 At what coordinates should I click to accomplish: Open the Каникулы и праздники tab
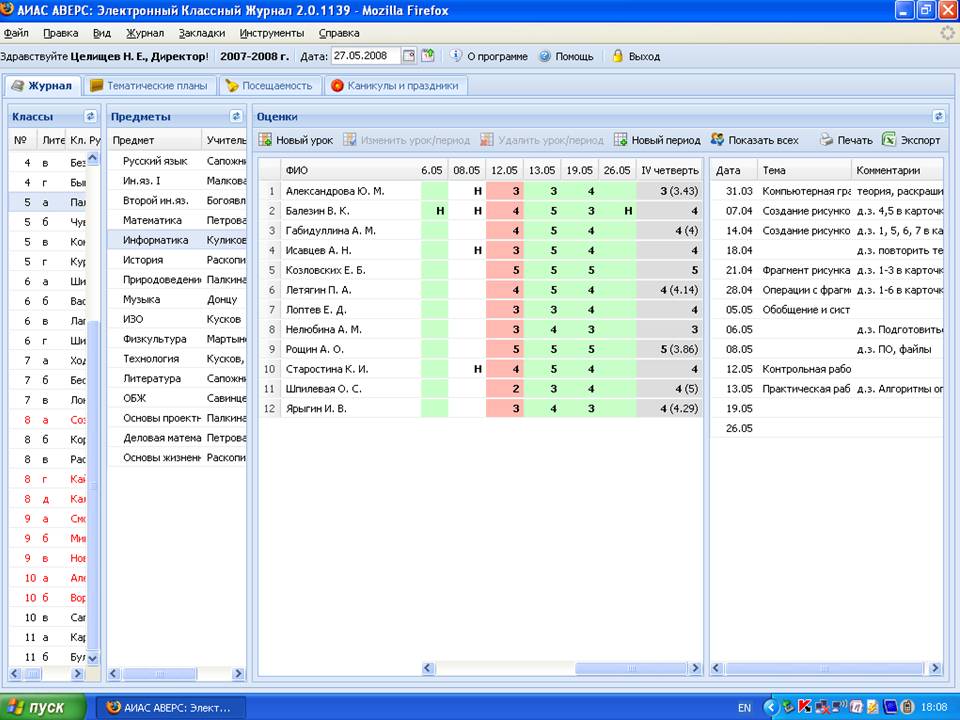coord(396,86)
